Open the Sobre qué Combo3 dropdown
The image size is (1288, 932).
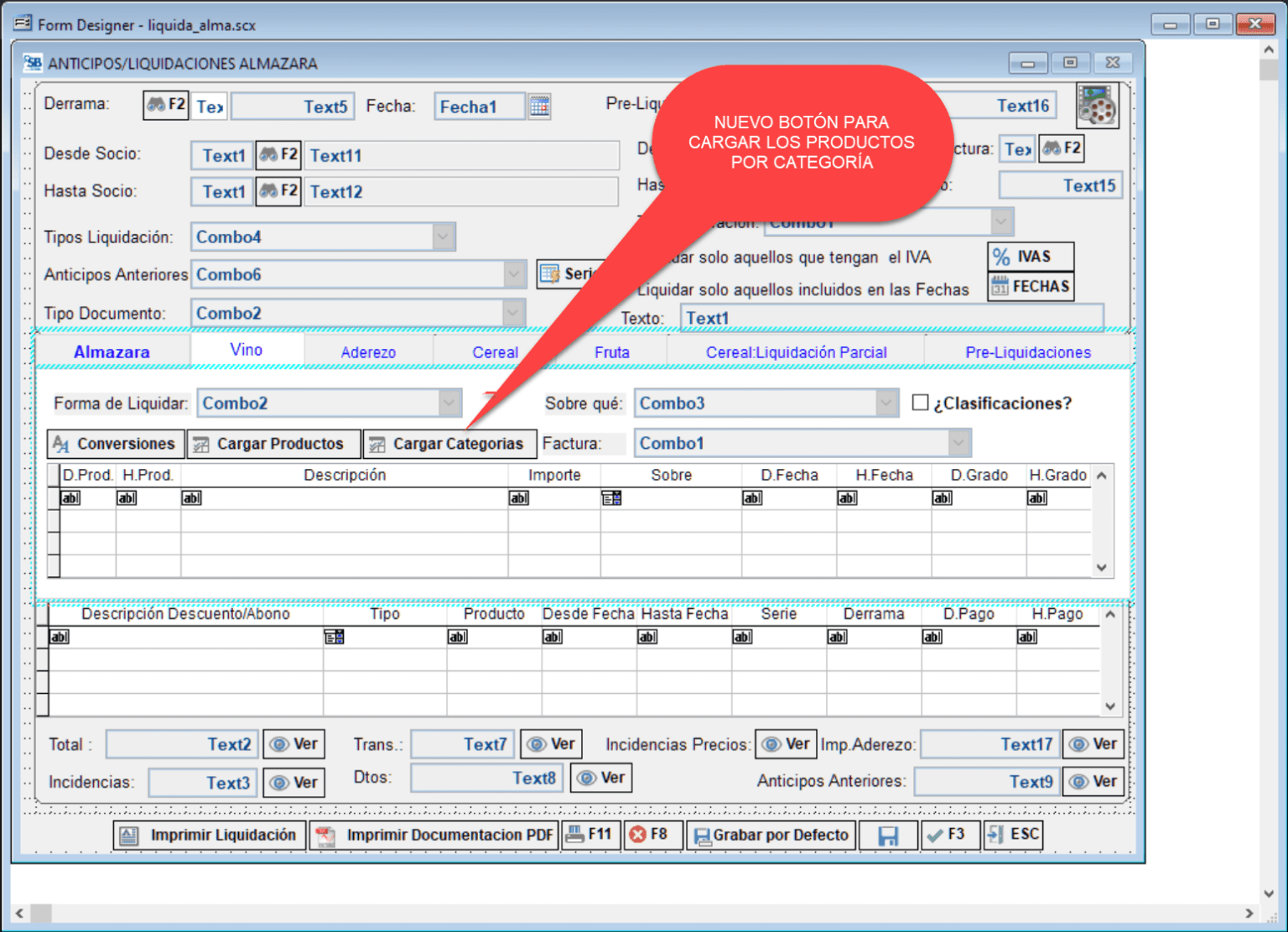coord(886,404)
